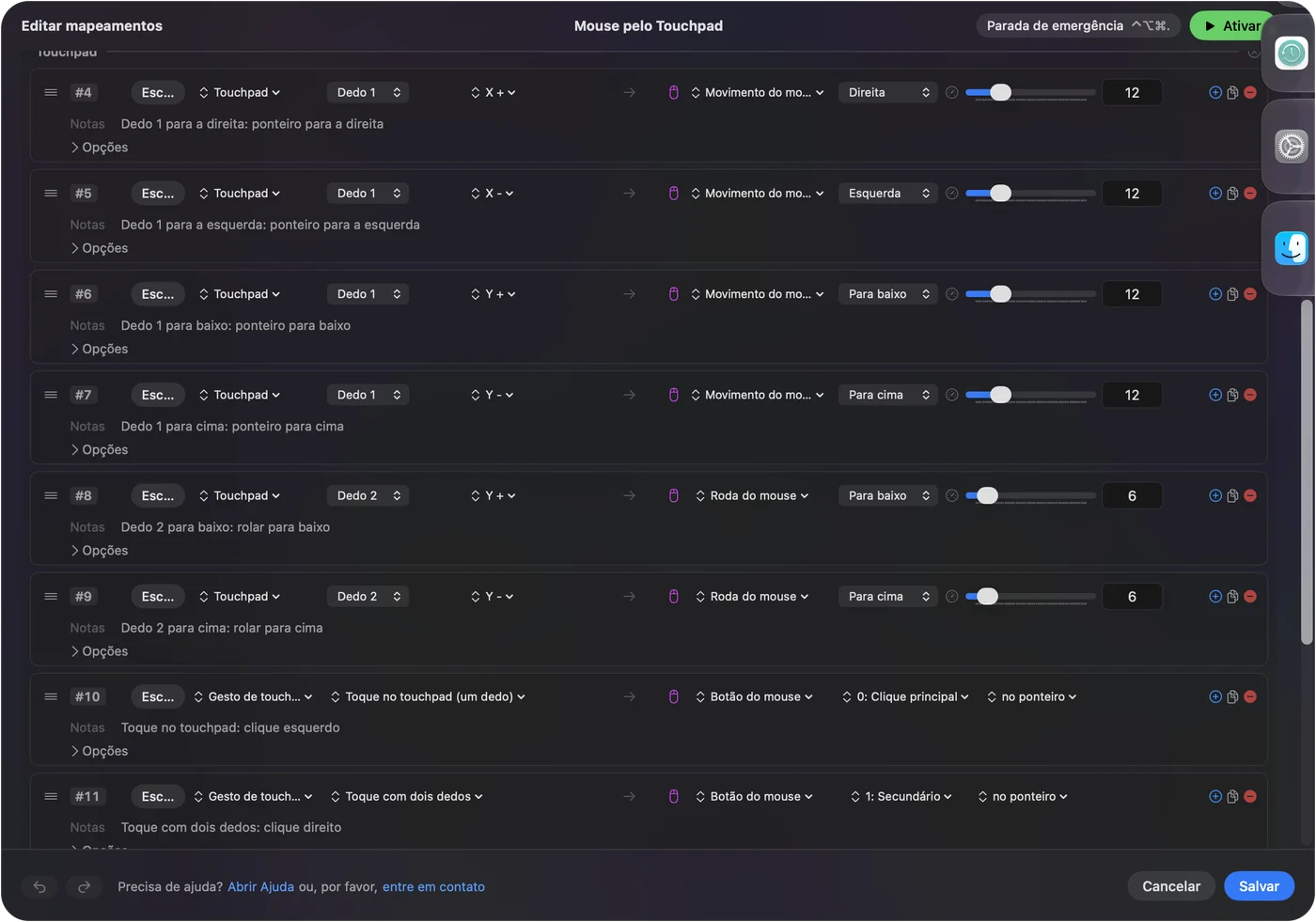Click the mouse icon on row #11
Viewport: 1316px width, 922px height.
[x=674, y=796]
